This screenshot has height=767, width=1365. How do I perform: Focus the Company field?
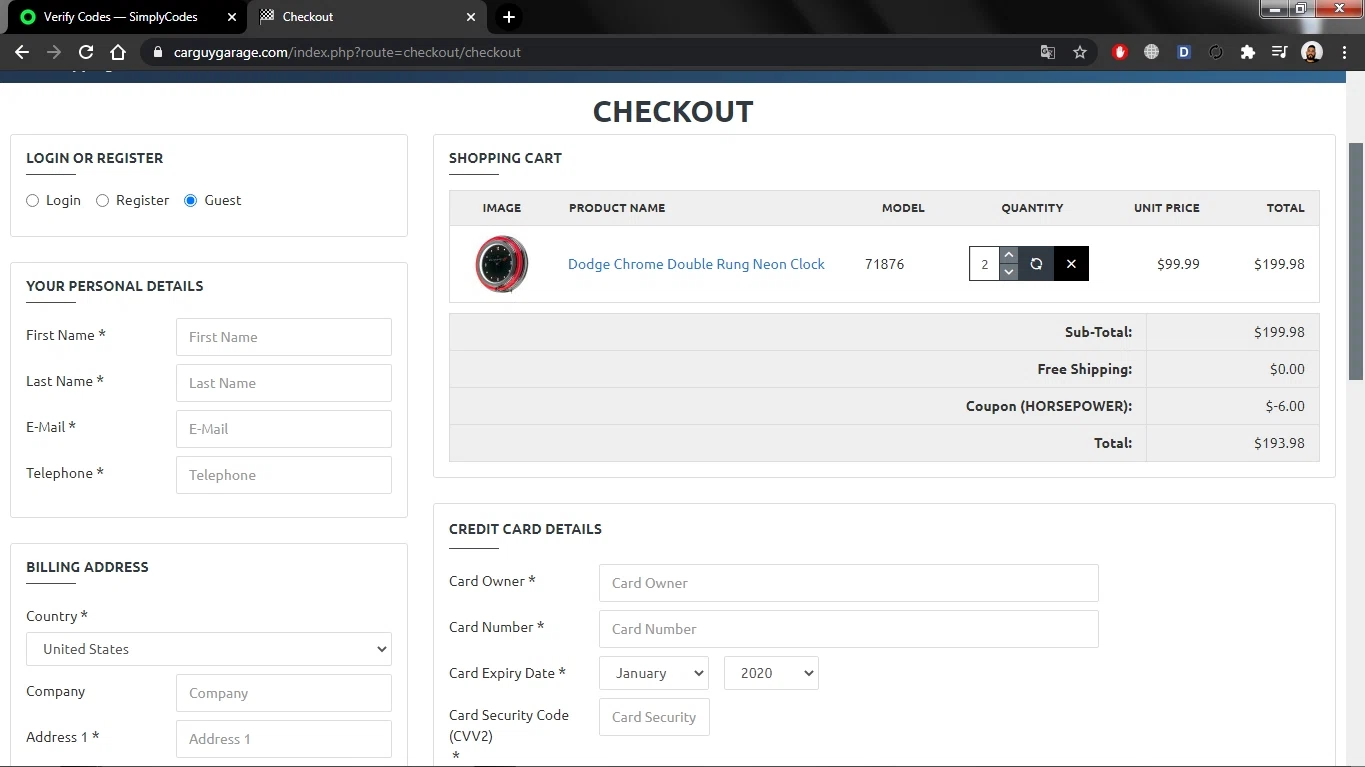pos(284,693)
